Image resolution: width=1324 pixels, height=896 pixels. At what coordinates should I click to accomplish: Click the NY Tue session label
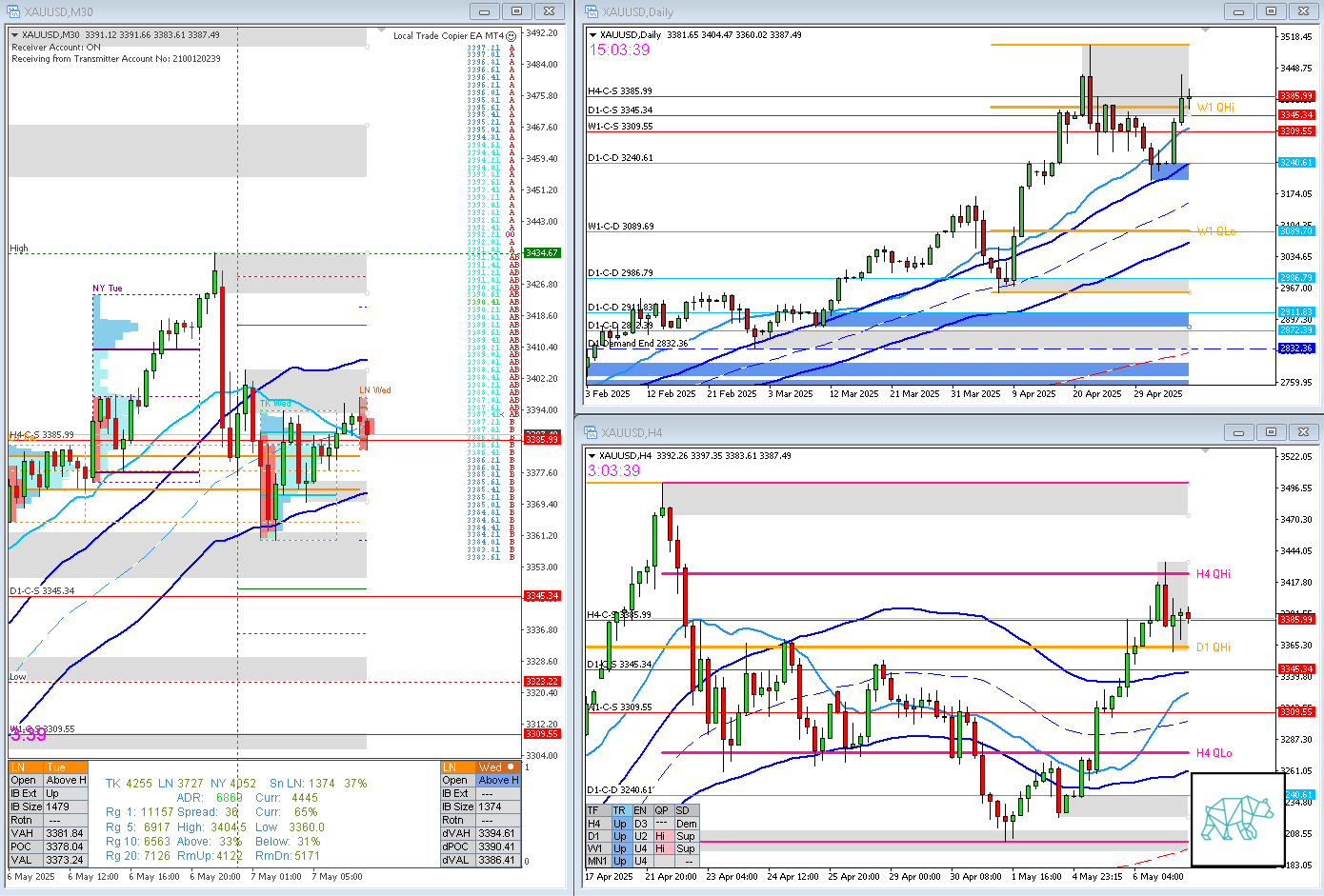[x=108, y=289]
